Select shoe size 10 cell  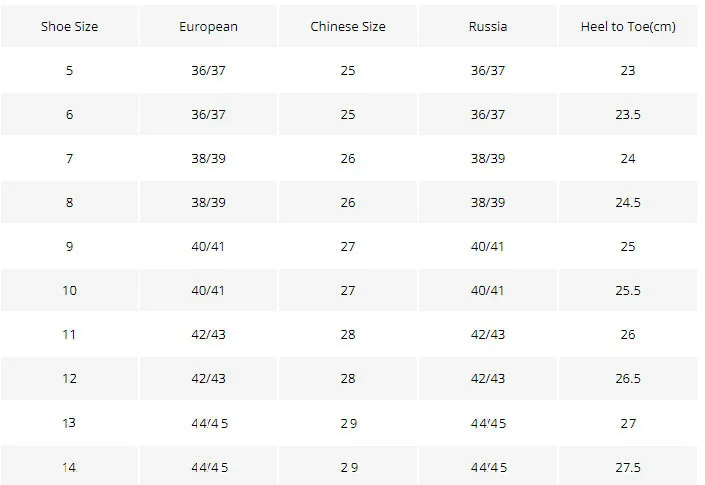click(x=69, y=290)
